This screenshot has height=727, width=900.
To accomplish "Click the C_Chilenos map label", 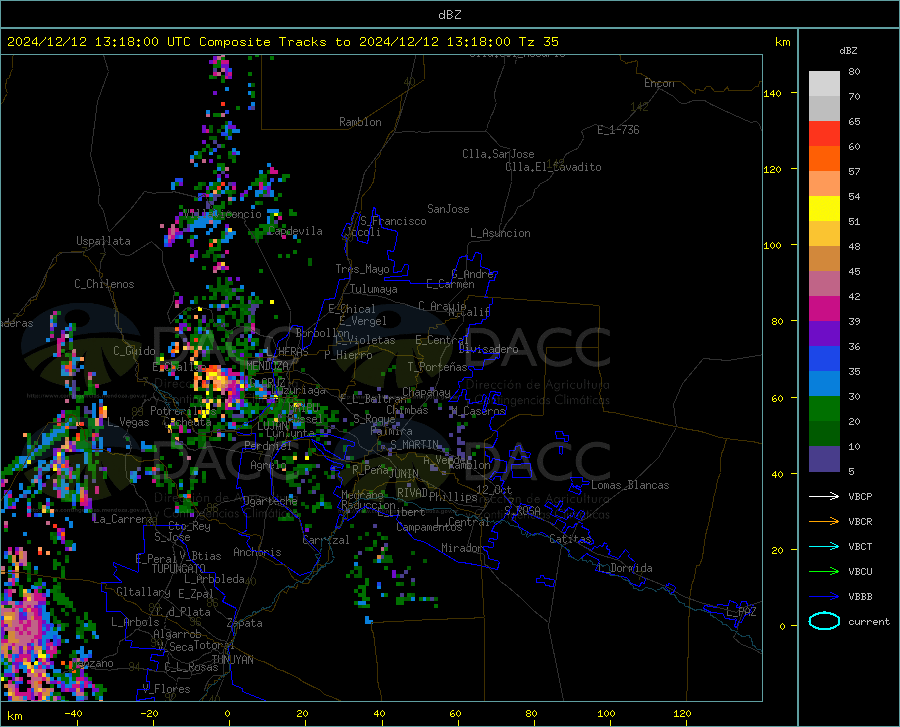I will tap(104, 284).
